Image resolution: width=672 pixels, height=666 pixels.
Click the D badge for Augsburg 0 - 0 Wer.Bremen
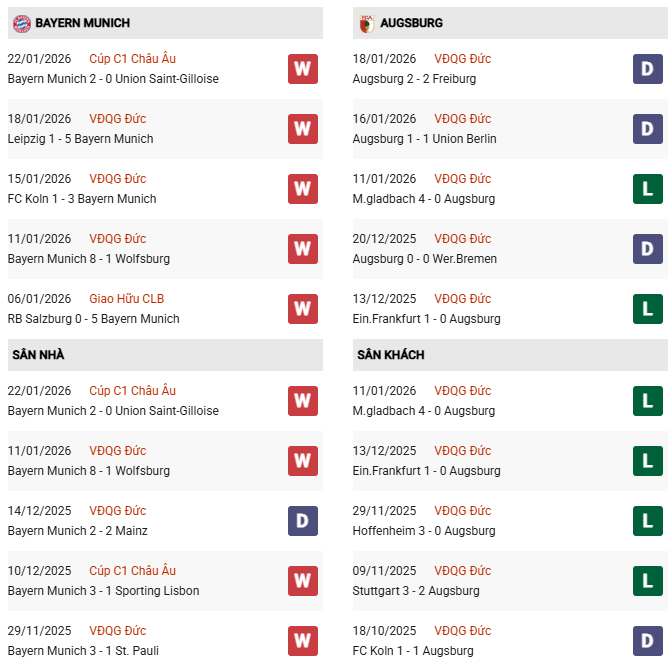click(648, 249)
